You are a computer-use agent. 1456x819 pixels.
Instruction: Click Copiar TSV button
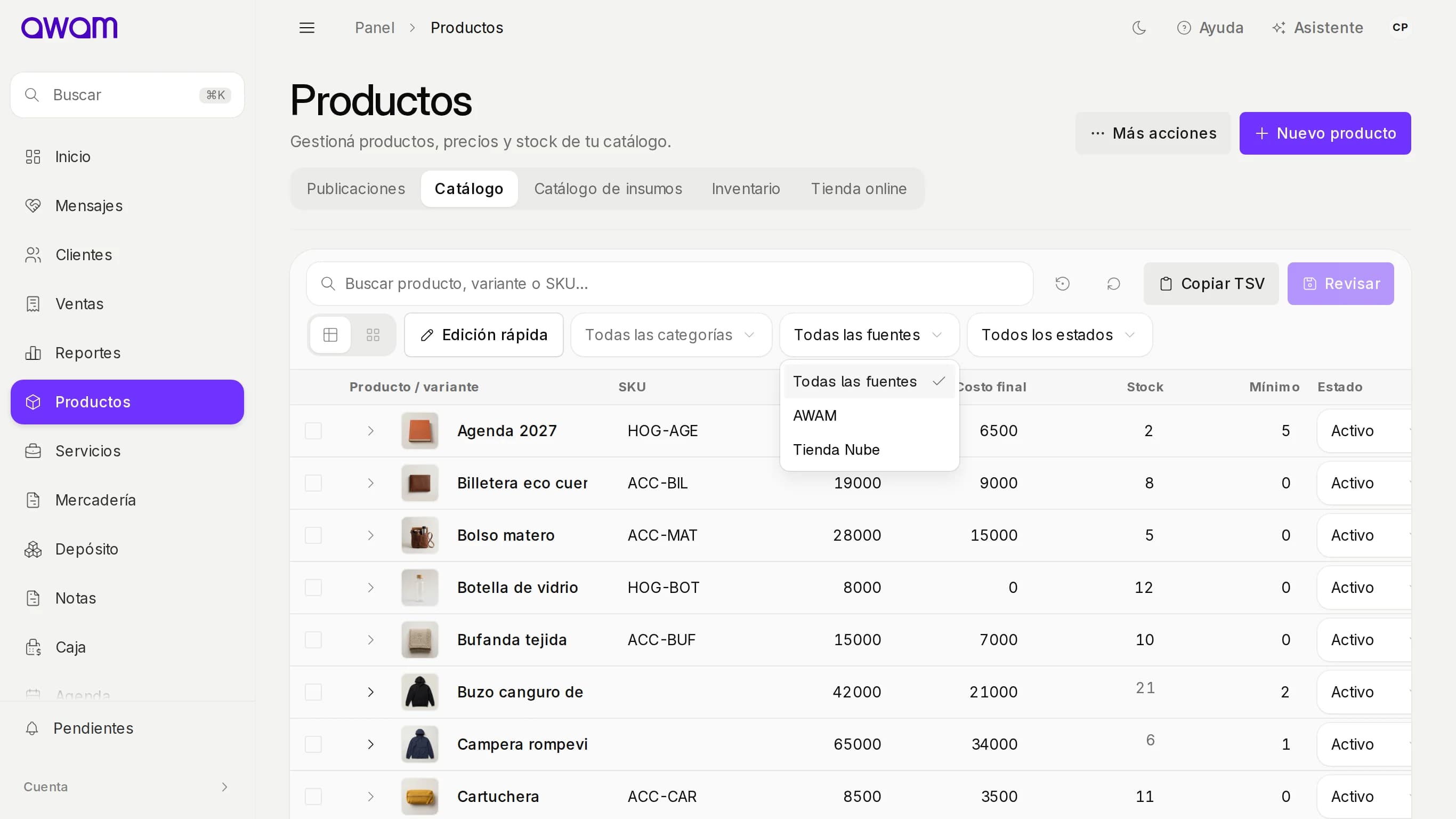pyautogui.click(x=1211, y=283)
